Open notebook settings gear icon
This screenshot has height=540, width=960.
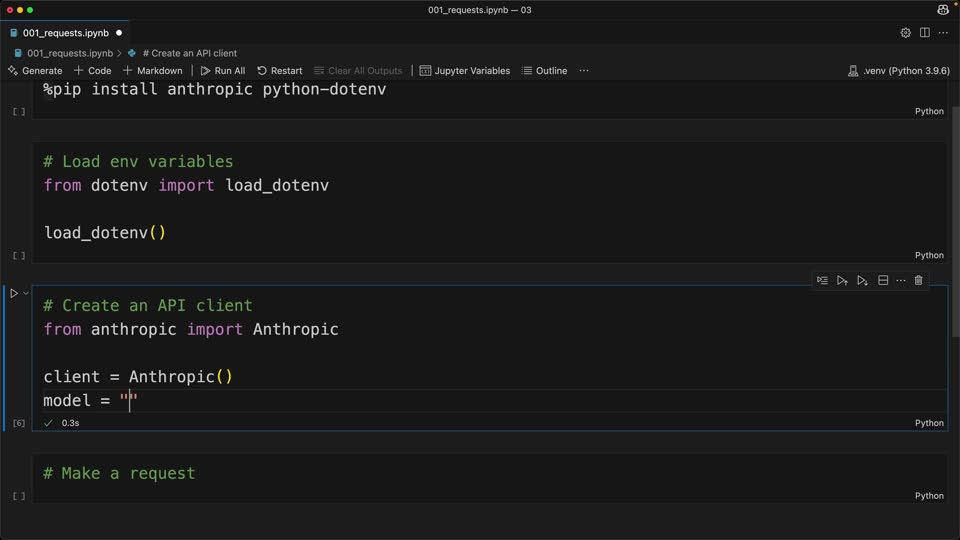tap(906, 33)
